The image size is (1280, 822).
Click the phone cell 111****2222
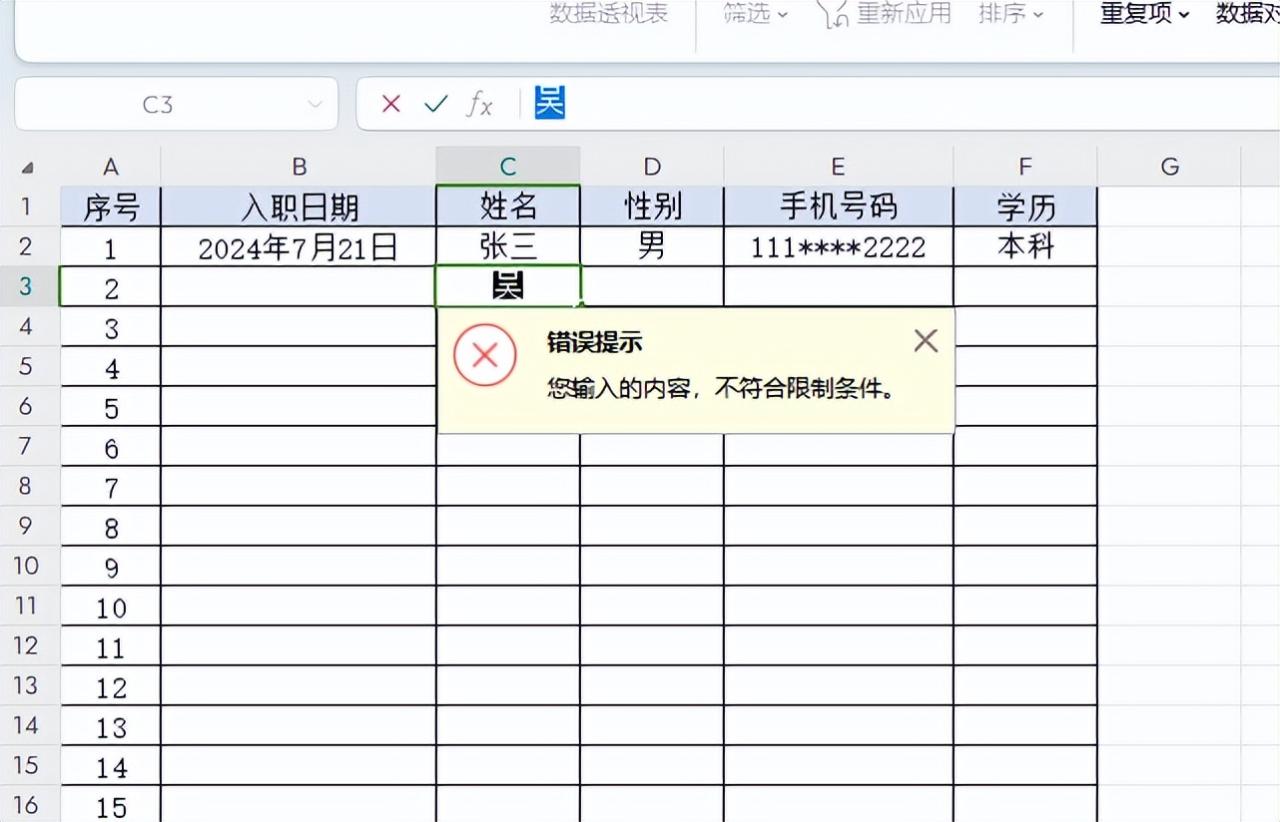click(x=838, y=247)
